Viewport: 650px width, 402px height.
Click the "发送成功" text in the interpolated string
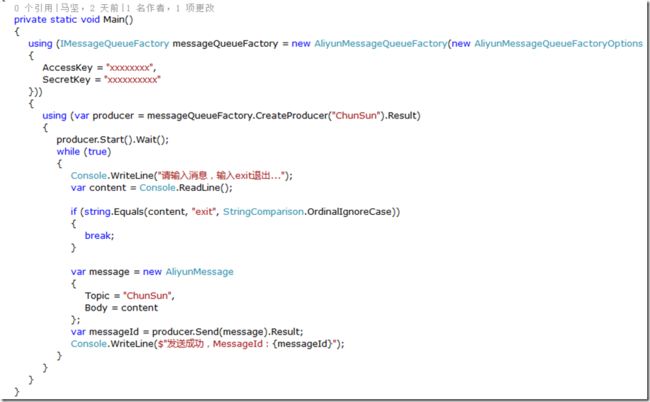[x=185, y=344]
